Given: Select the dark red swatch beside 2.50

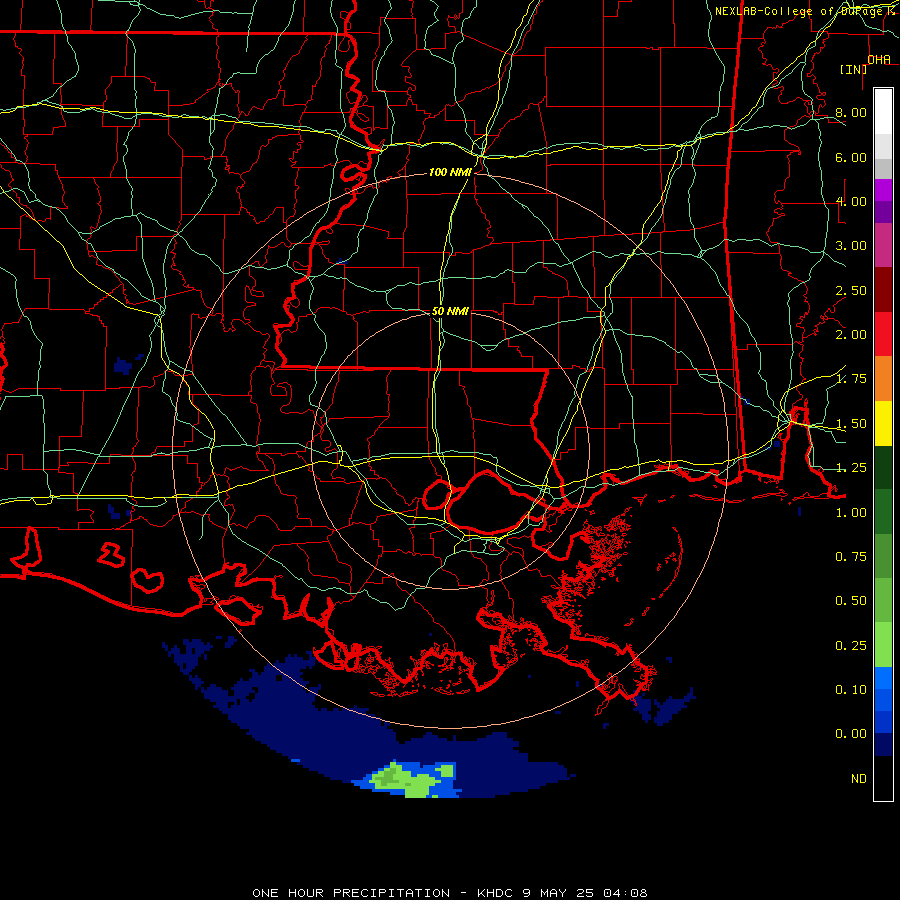Looking at the screenshot, I should pyautogui.click(x=883, y=290).
